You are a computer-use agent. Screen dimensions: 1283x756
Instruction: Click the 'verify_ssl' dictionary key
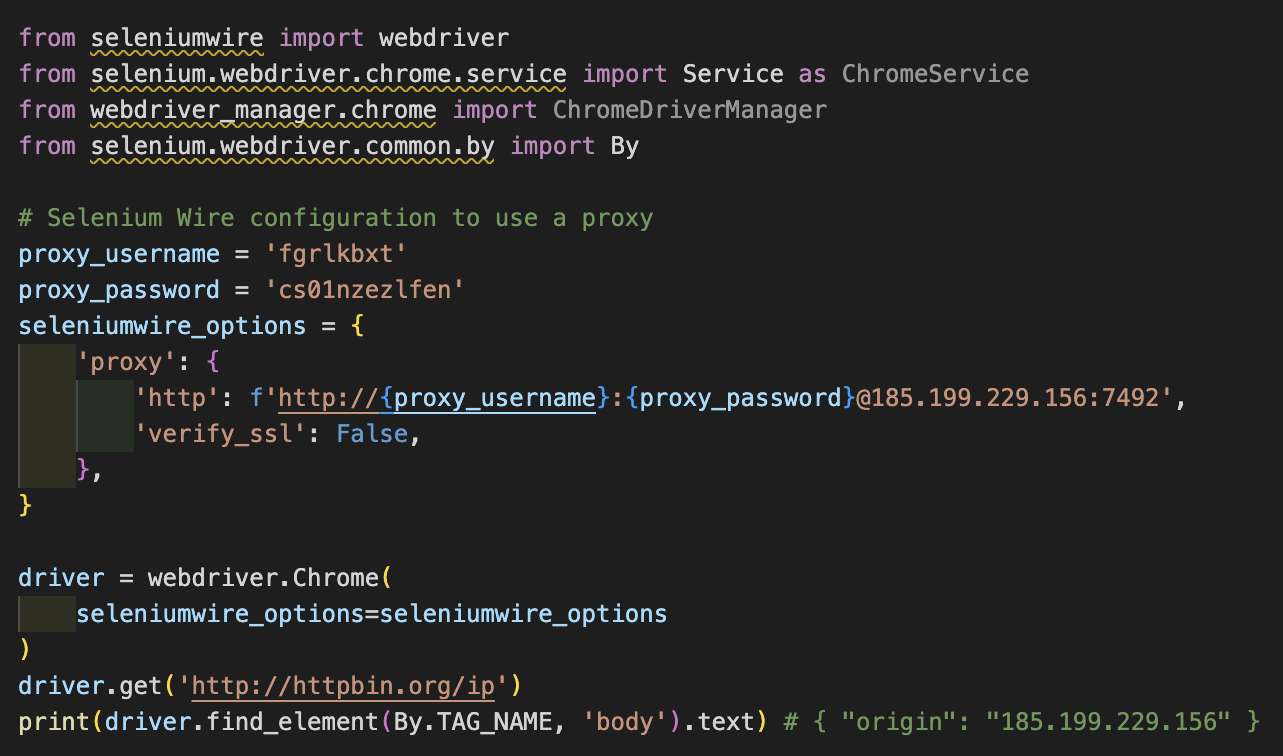[x=221, y=434]
